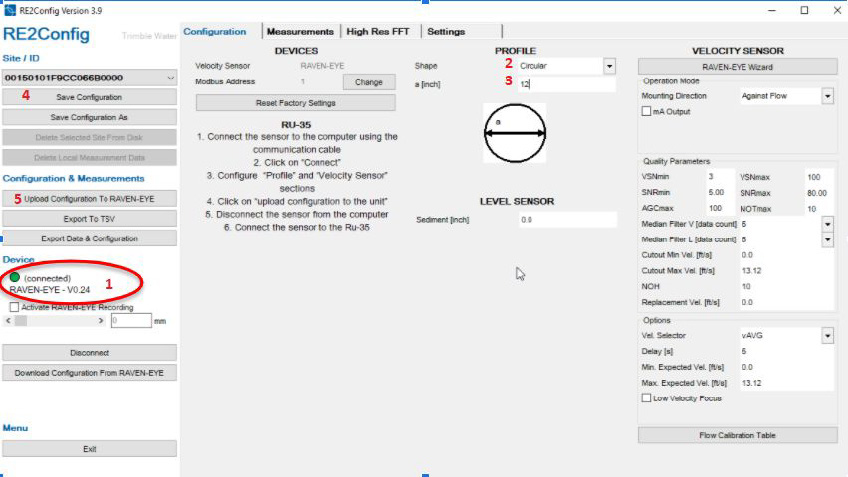Minimize the RE2Config window
848x477 pixels.
pos(772,10)
